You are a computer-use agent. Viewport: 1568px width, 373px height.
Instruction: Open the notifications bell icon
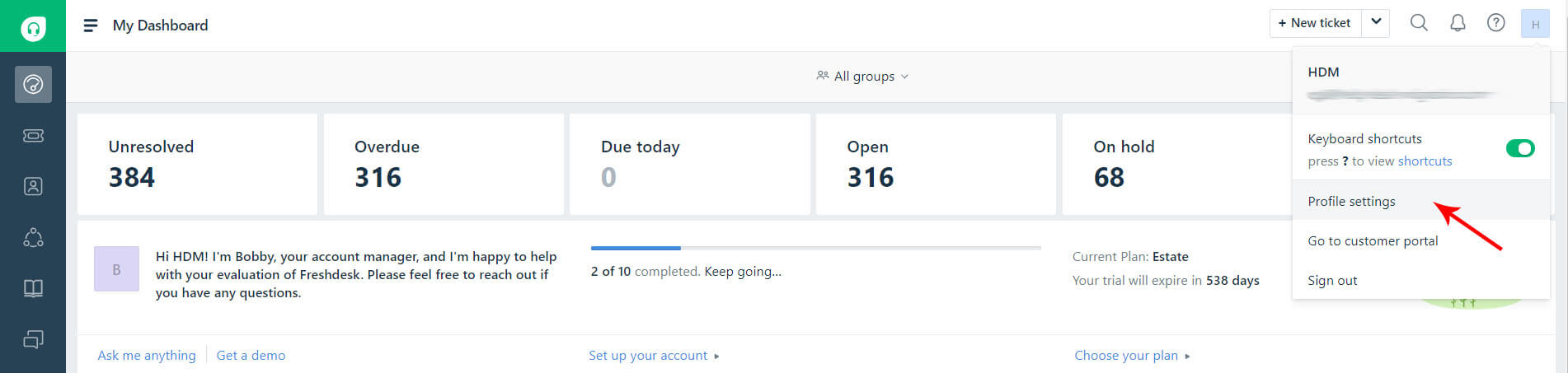pyautogui.click(x=1458, y=23)
